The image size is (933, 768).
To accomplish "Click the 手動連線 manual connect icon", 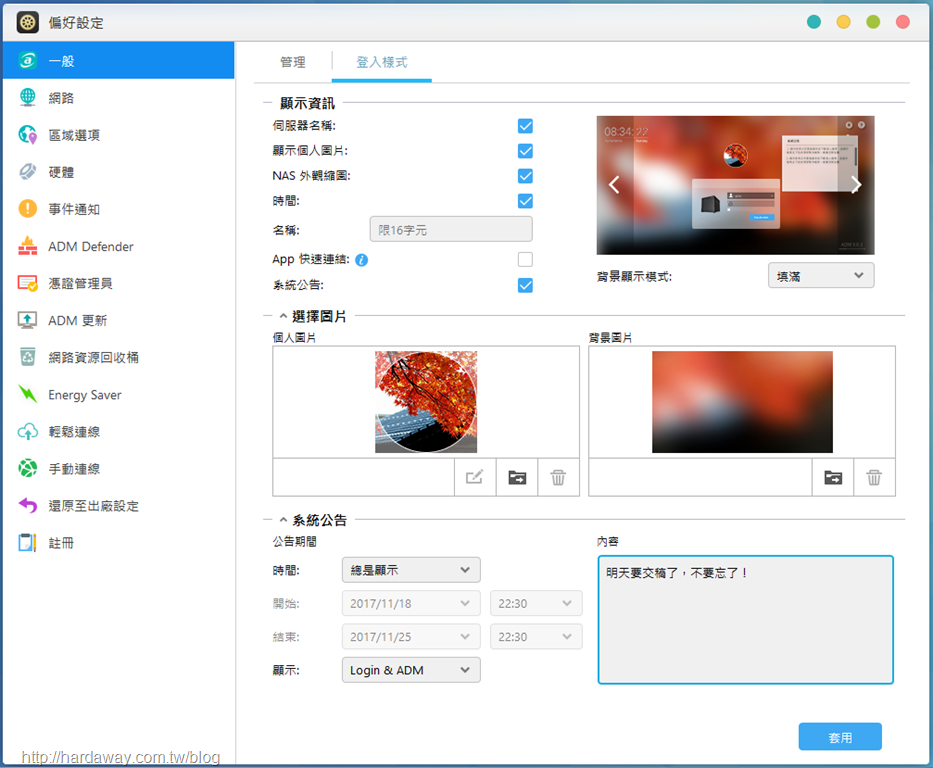I will coord(27,468).
